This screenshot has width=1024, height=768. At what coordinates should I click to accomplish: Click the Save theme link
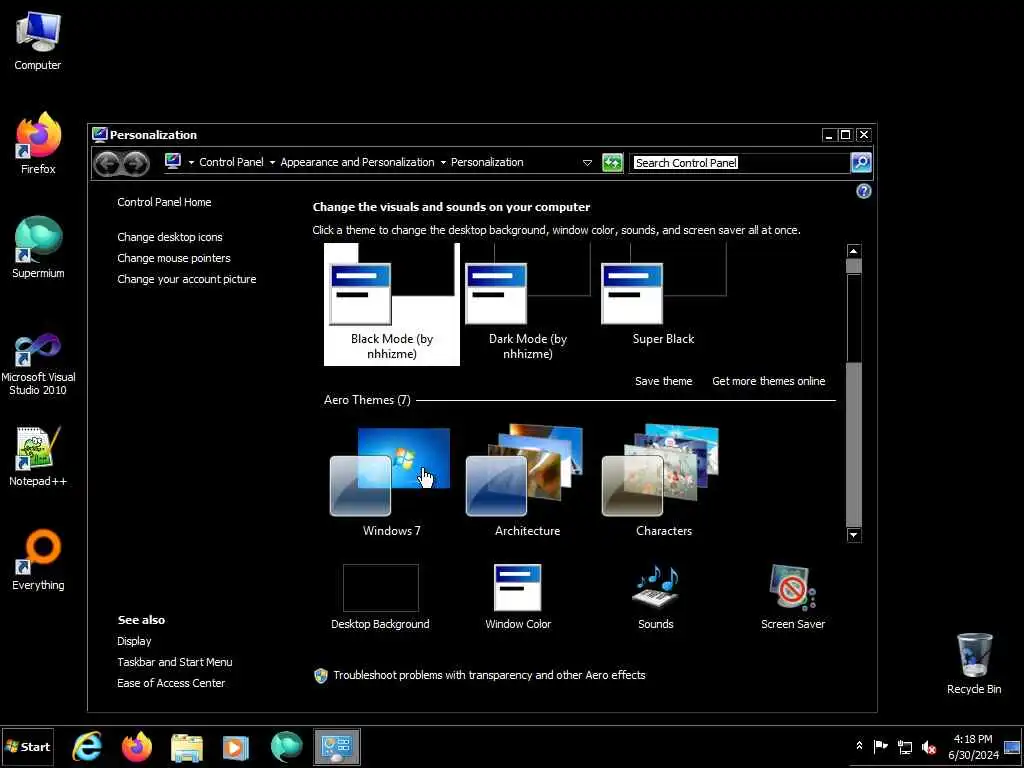pyautogui.click(x=664, y=381)
